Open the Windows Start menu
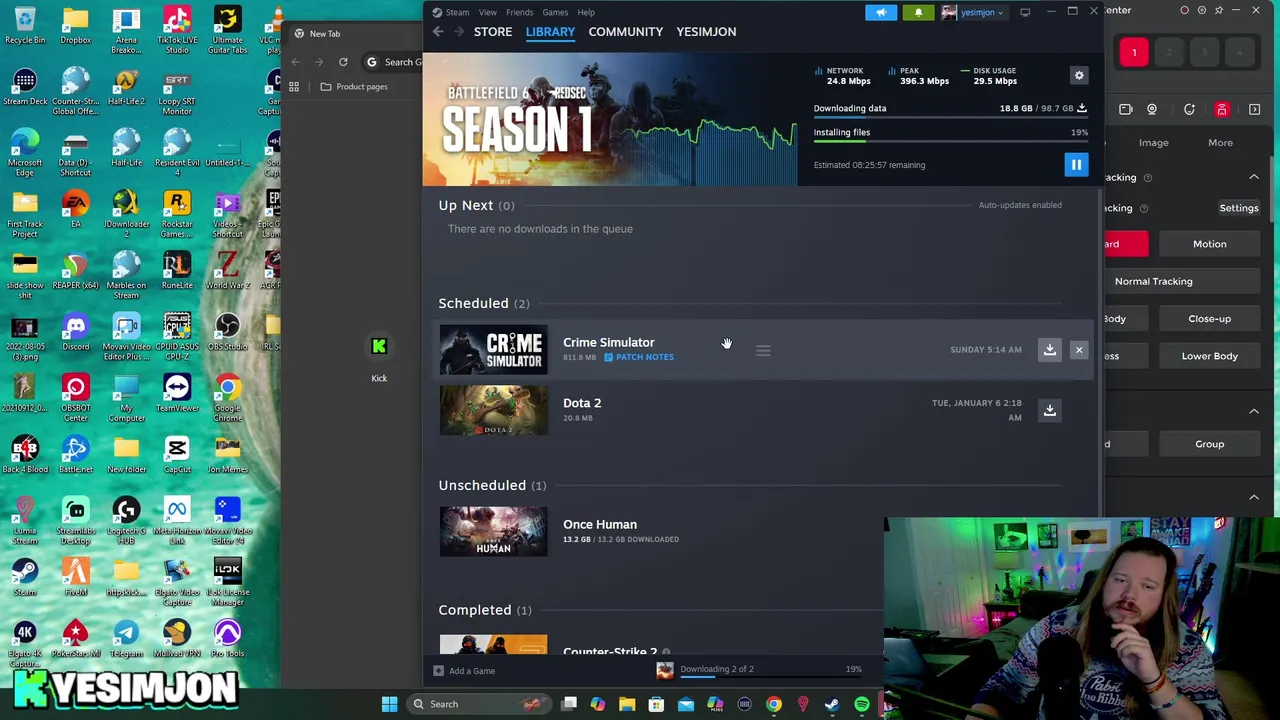This screenshot has width=1280, height=720. (389, 704)
